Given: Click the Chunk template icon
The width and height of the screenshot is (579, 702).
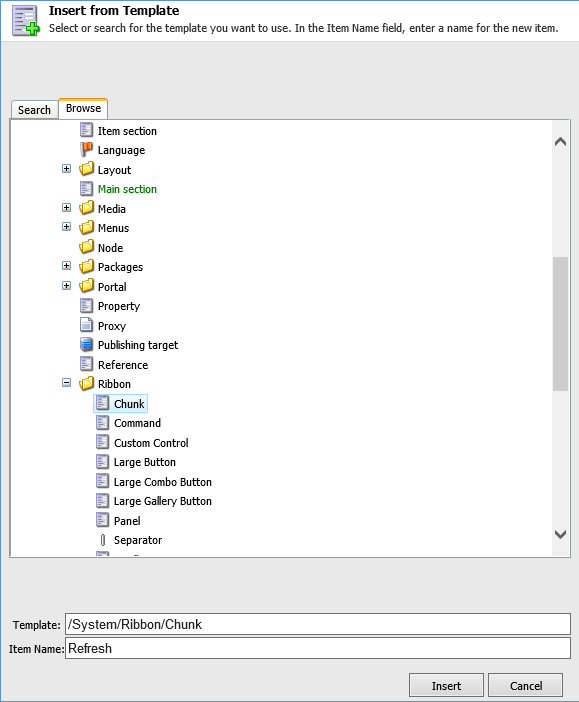Looking at the screenshot, I should pos(103,402).
